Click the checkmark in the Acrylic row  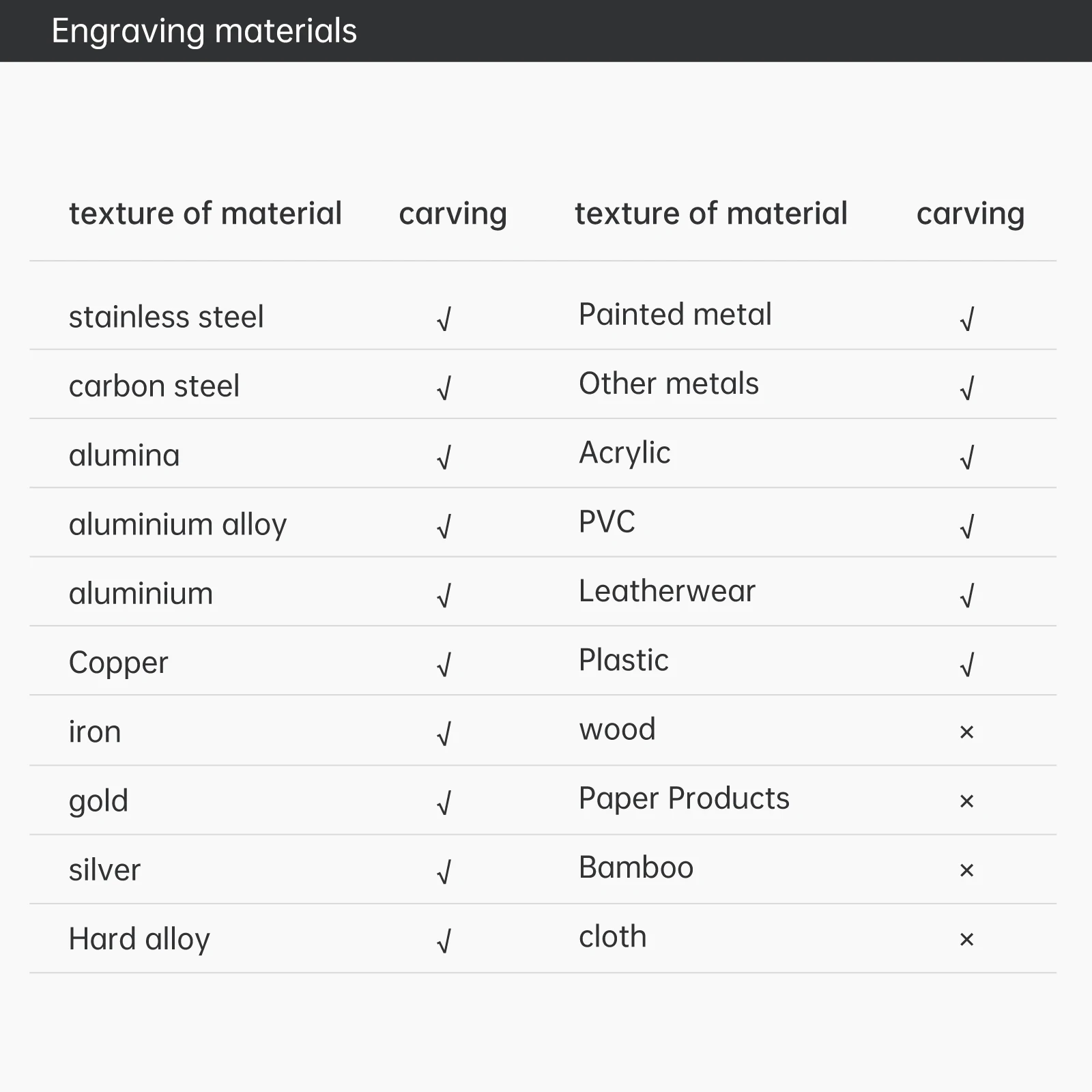tap(967, 457)
